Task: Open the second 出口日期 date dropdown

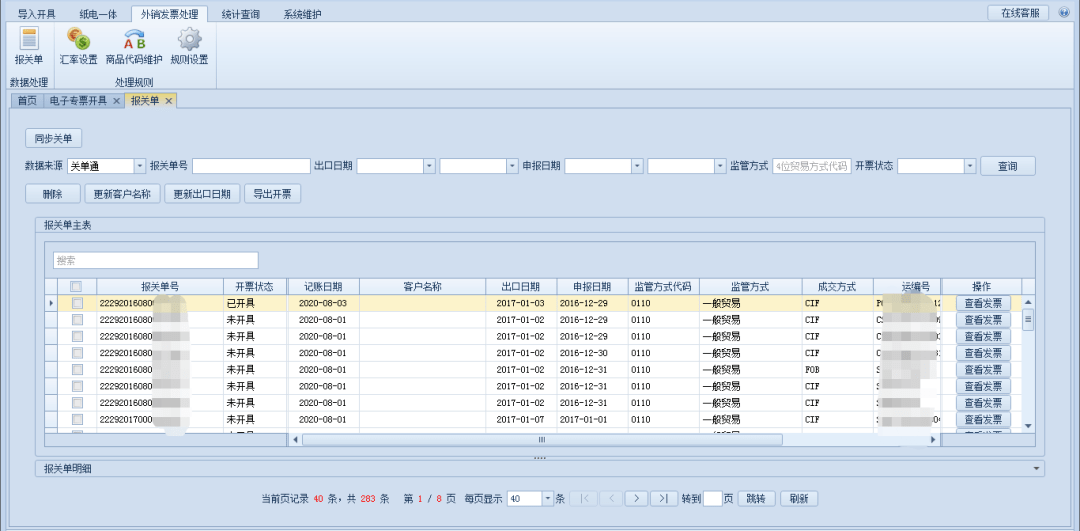Action: coord(512,166)
